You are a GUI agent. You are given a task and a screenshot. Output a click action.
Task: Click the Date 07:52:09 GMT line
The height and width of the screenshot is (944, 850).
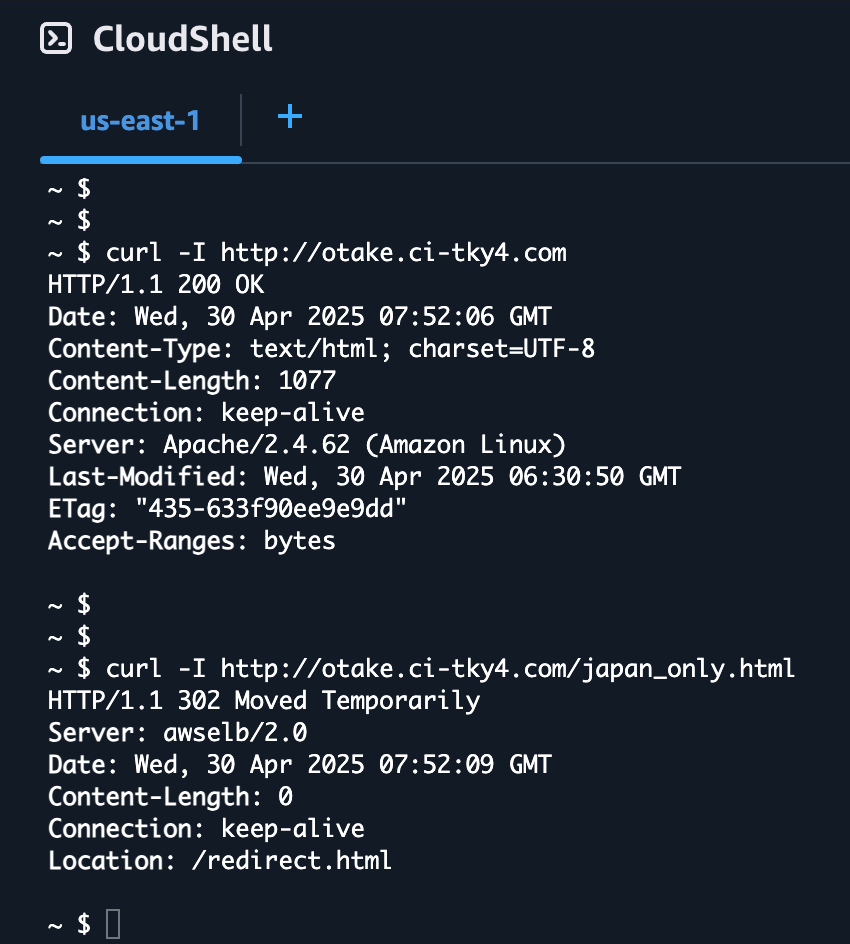(x=300, y=765)
